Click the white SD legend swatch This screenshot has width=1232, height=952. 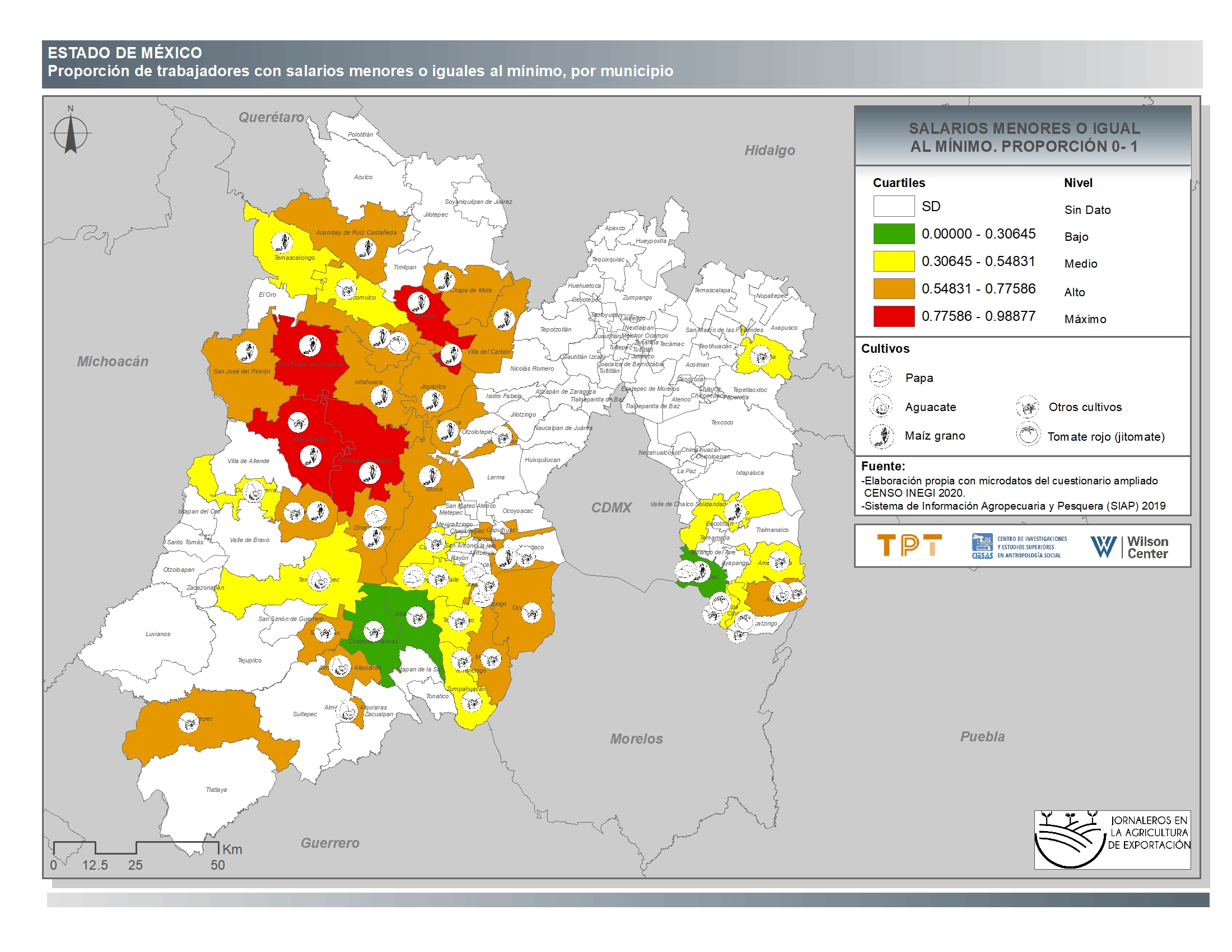click(894, 206)
